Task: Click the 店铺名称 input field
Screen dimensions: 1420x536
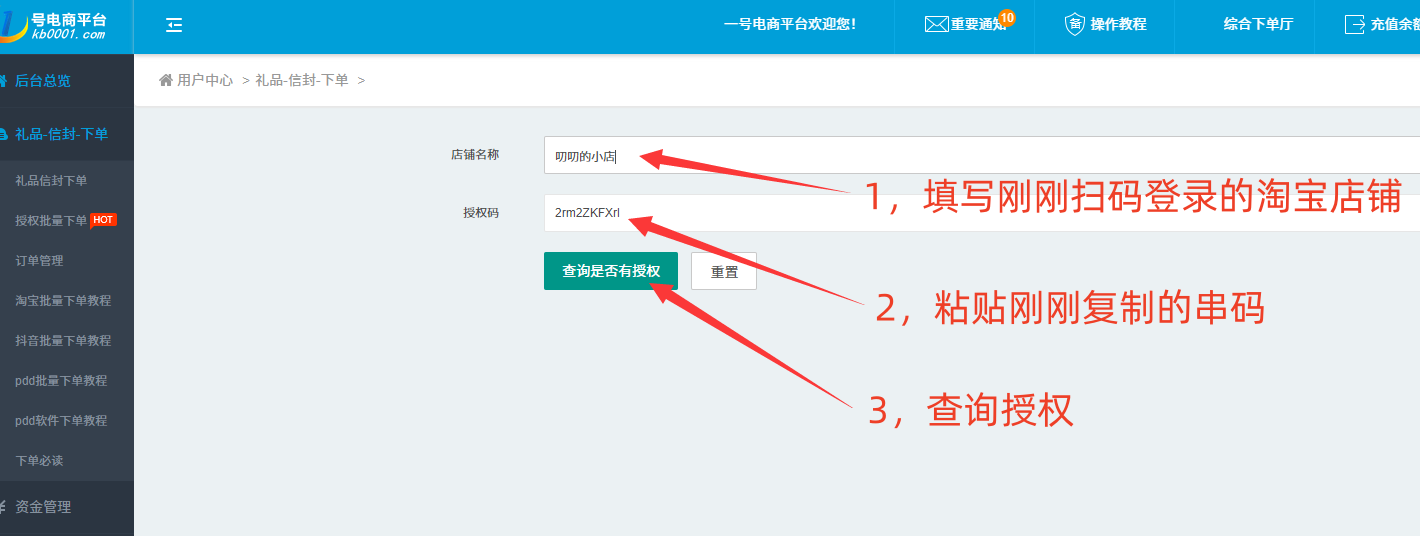Action: coord(980,156)
